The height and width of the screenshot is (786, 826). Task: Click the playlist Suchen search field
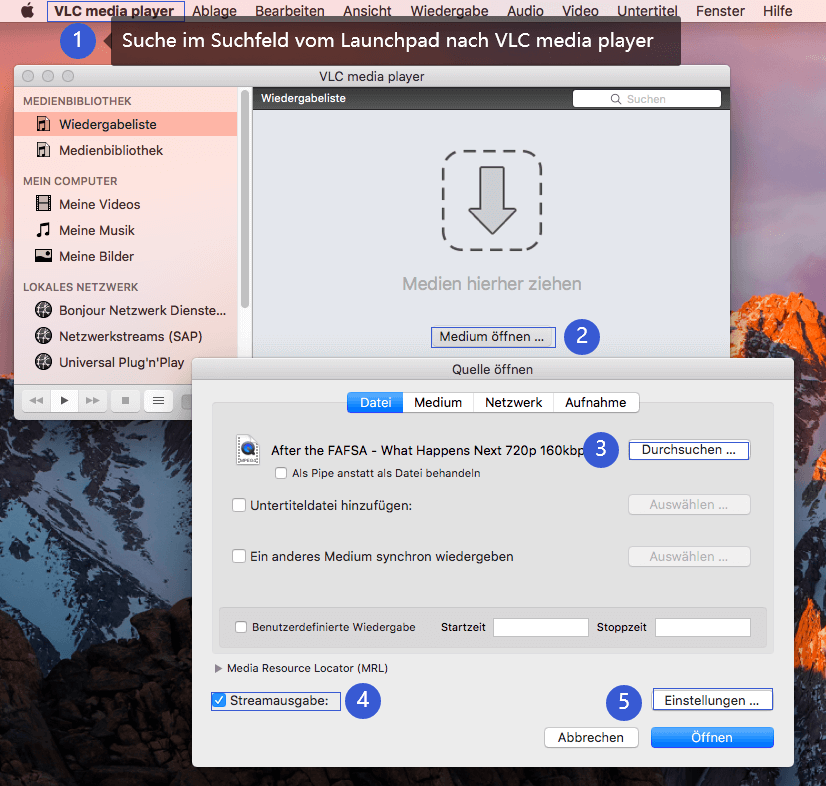tap(646, 99)
